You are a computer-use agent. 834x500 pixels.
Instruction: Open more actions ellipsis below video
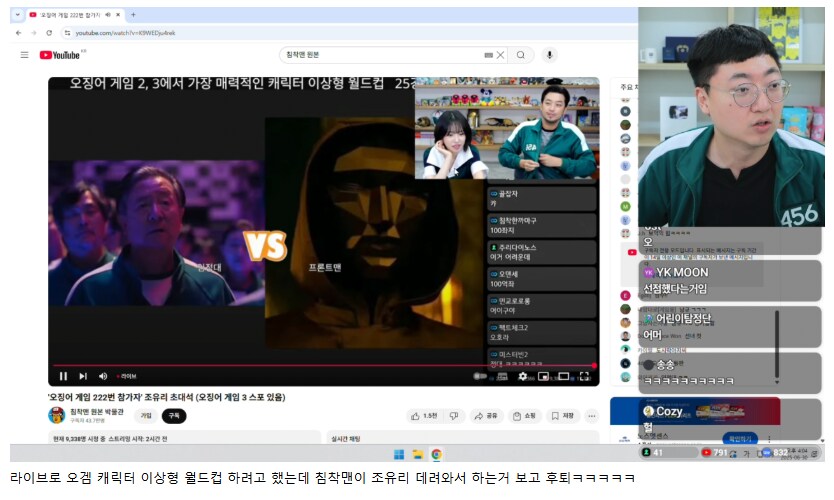591,416
